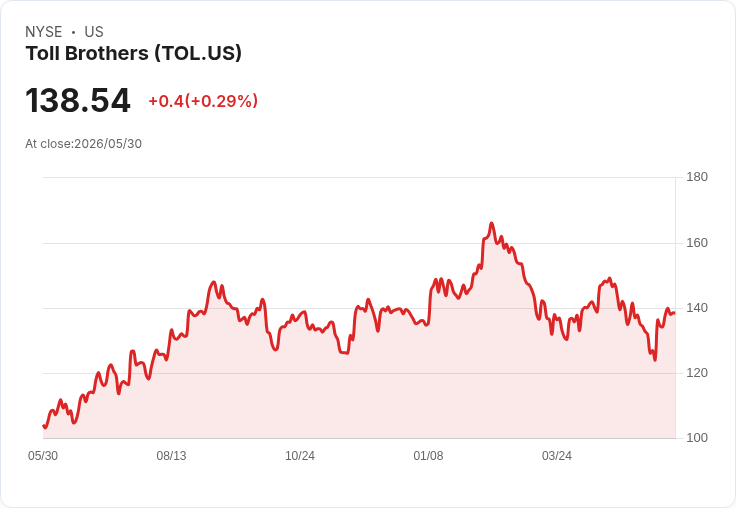736x508 pixels.
Task: Click the US market label
Action: (x=94, y=32)
